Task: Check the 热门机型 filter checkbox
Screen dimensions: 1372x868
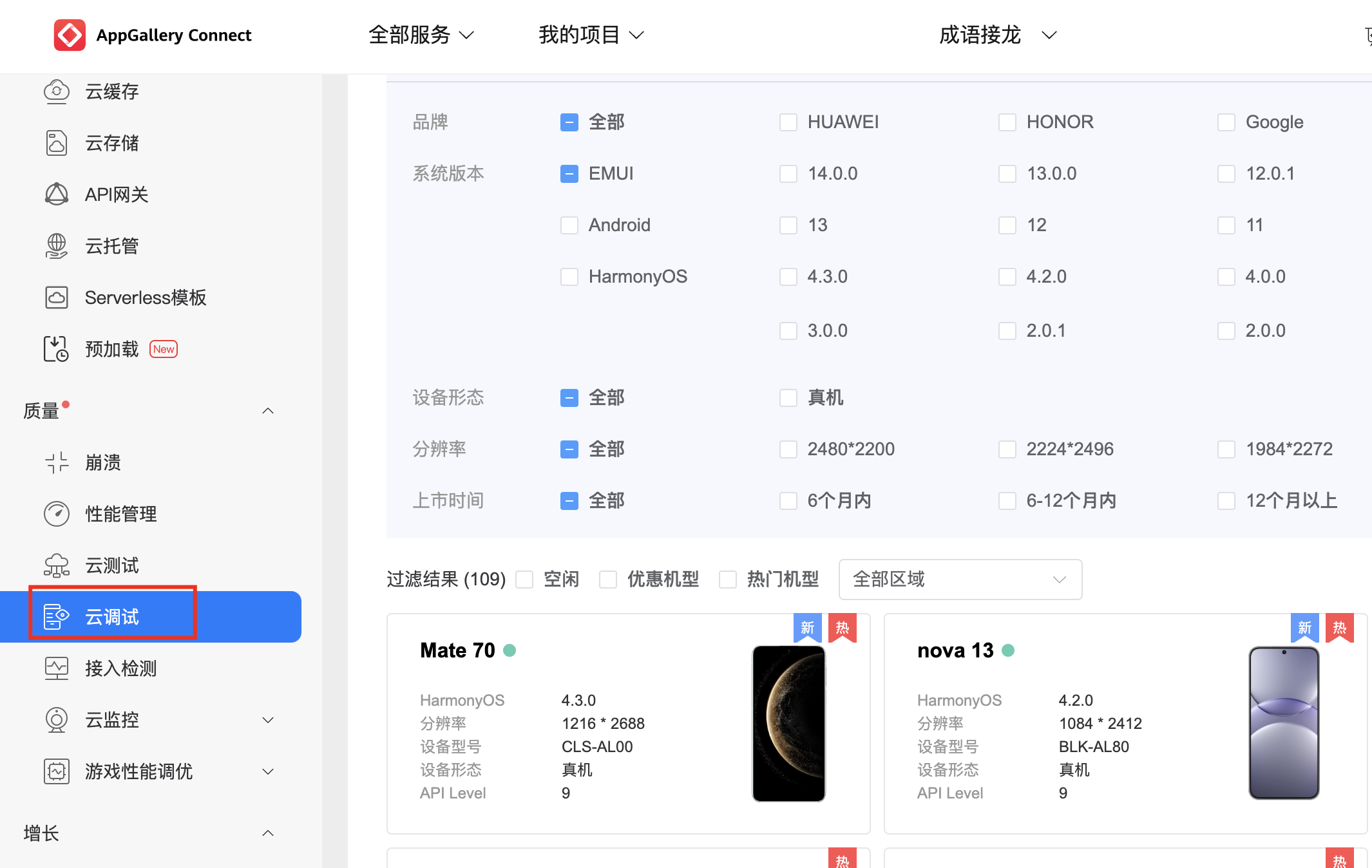Action: pos(728,580)
